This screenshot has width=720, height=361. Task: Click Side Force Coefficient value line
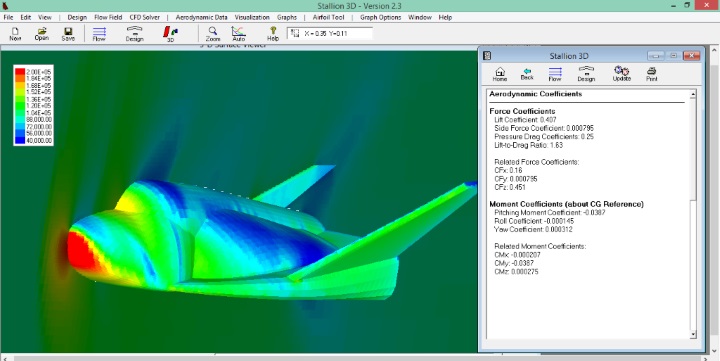pyautogui.click(x=544, y=128)
